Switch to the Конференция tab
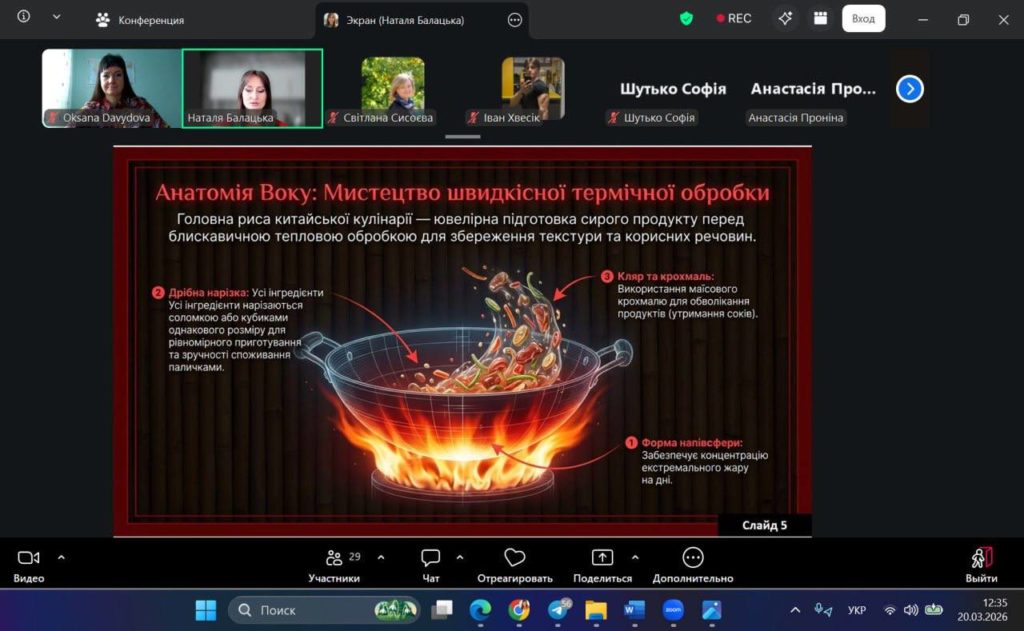 click(x=140, y=20)
